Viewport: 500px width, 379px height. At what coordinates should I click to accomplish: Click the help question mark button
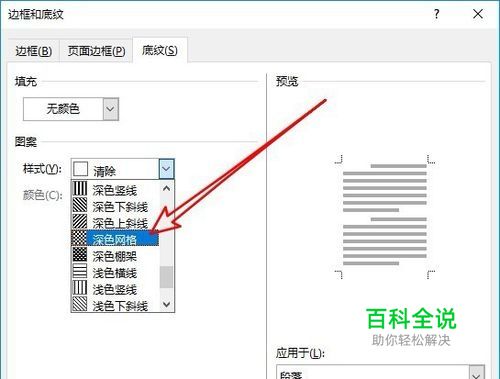pos(436,14)
